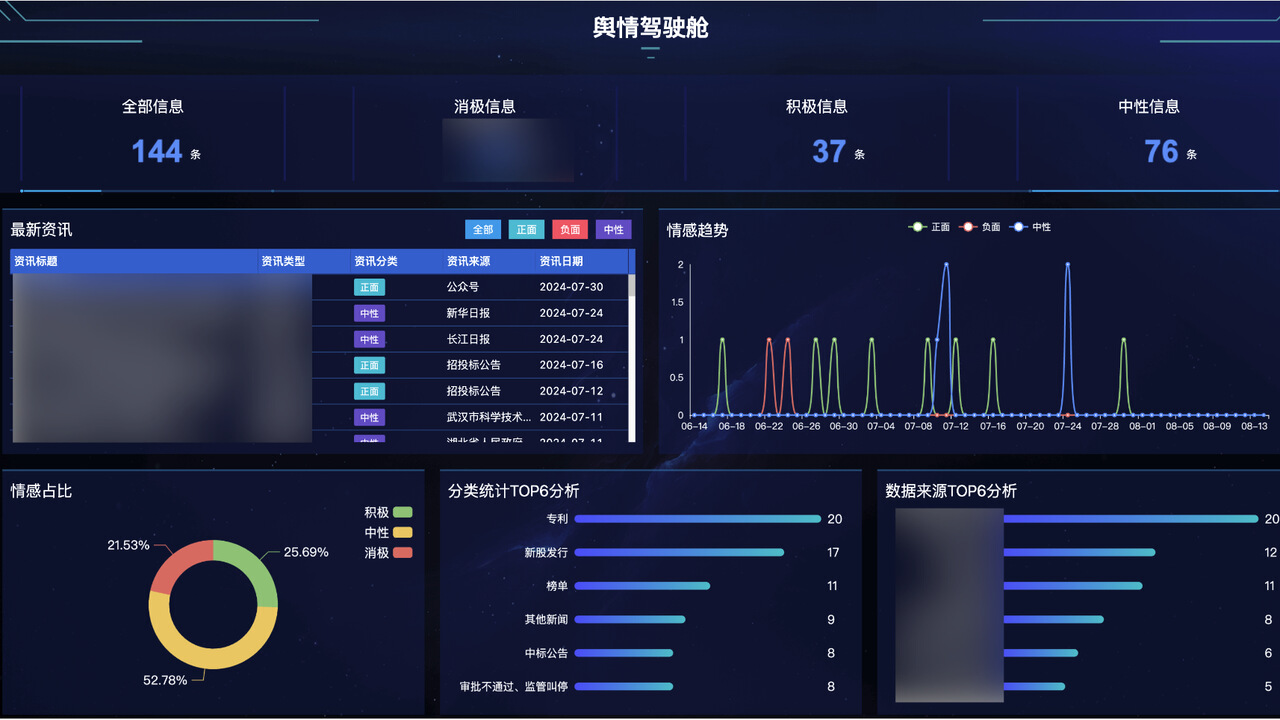
Task: Click the 负面 legend marker in 情感趋势
Action: pos(967,227)
